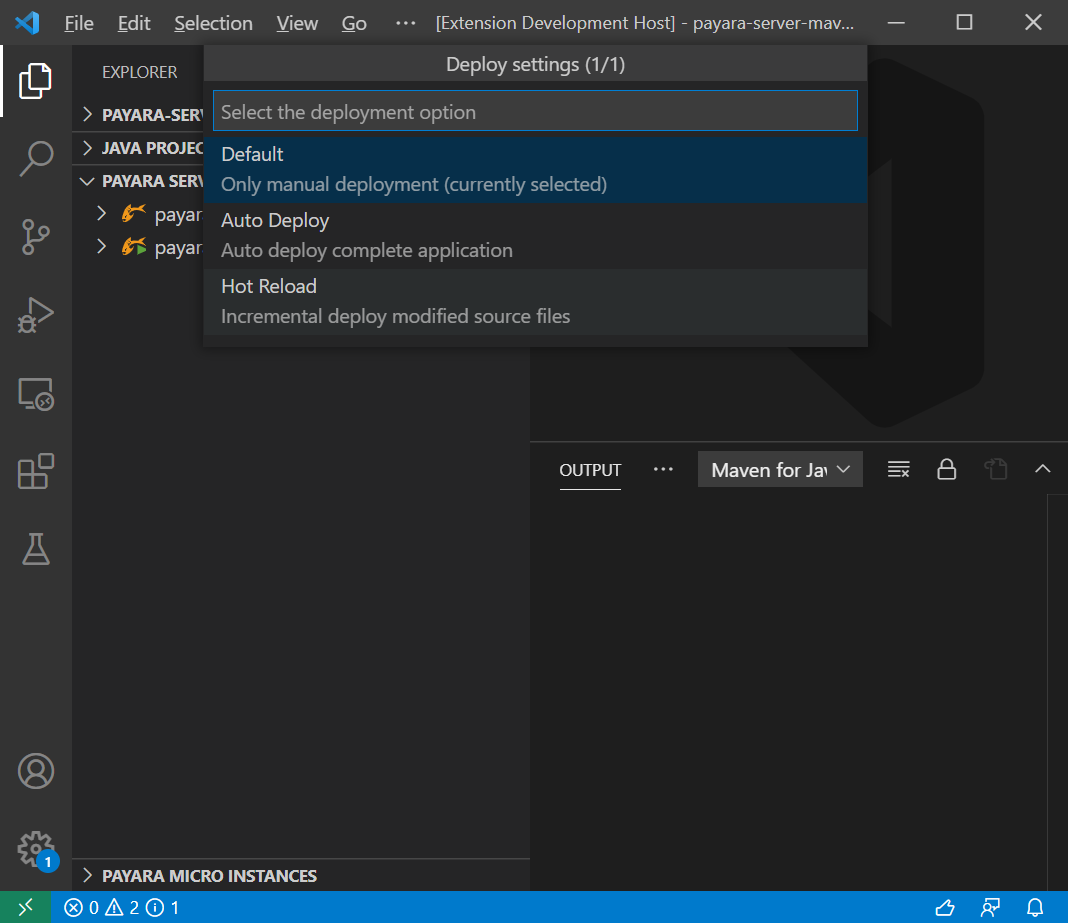Open the Remote Explorer view
Screen dimensions: 1068x923
click(36, 394)
